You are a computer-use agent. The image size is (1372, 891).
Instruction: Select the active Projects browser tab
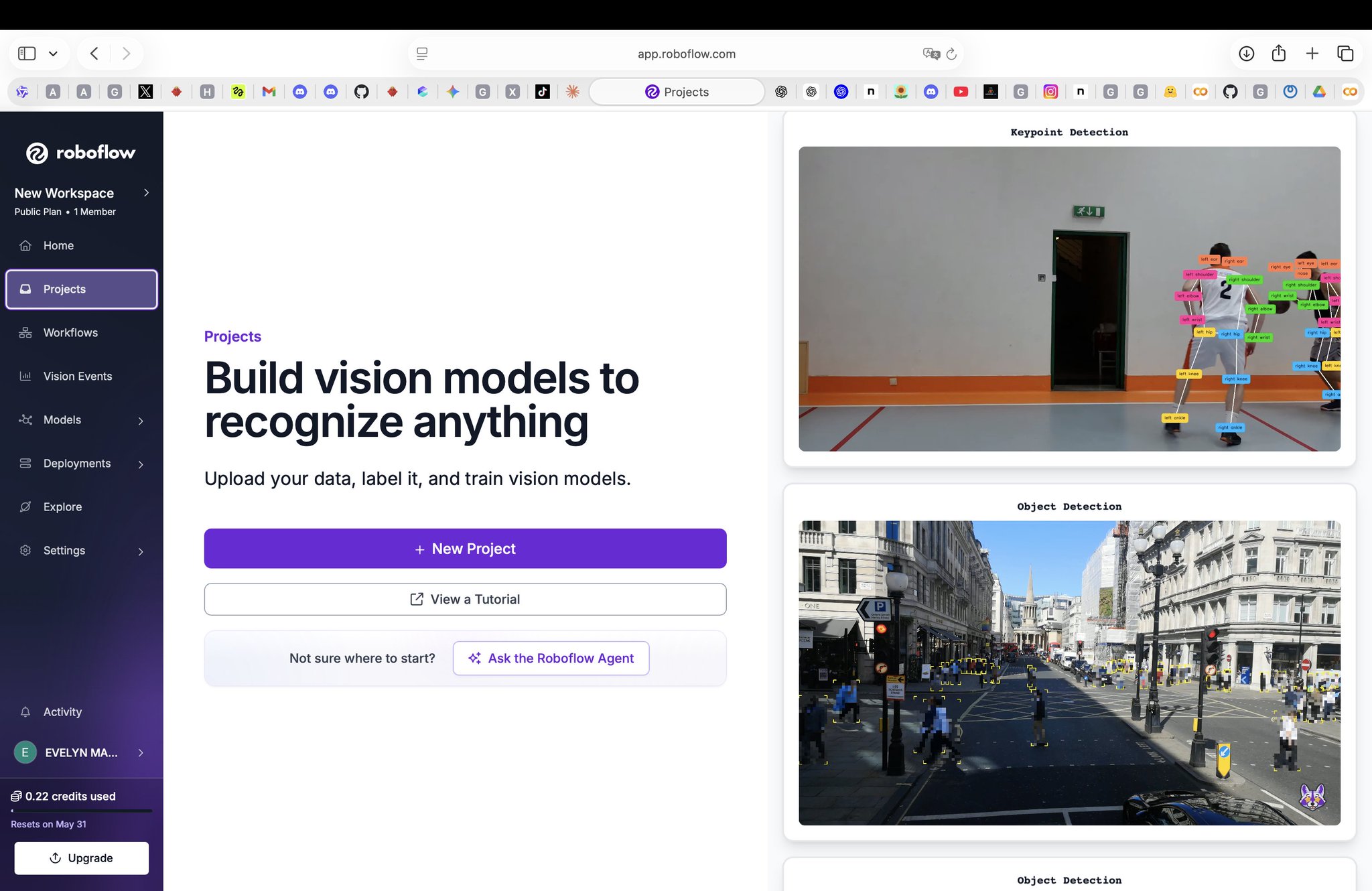click(677, 92)
